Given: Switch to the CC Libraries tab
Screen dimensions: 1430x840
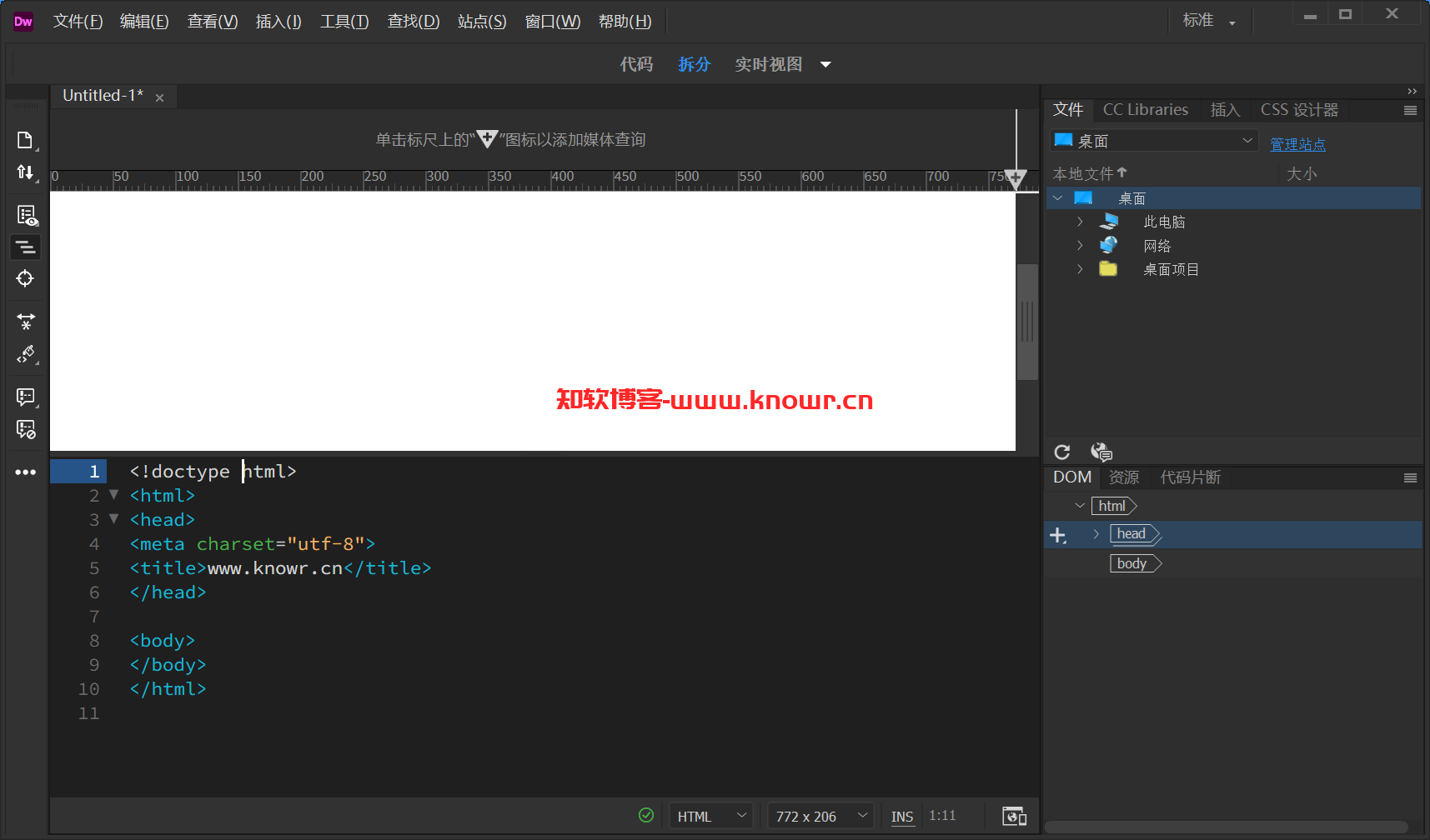Looking at the screenshot, I should coord(1146,110).
